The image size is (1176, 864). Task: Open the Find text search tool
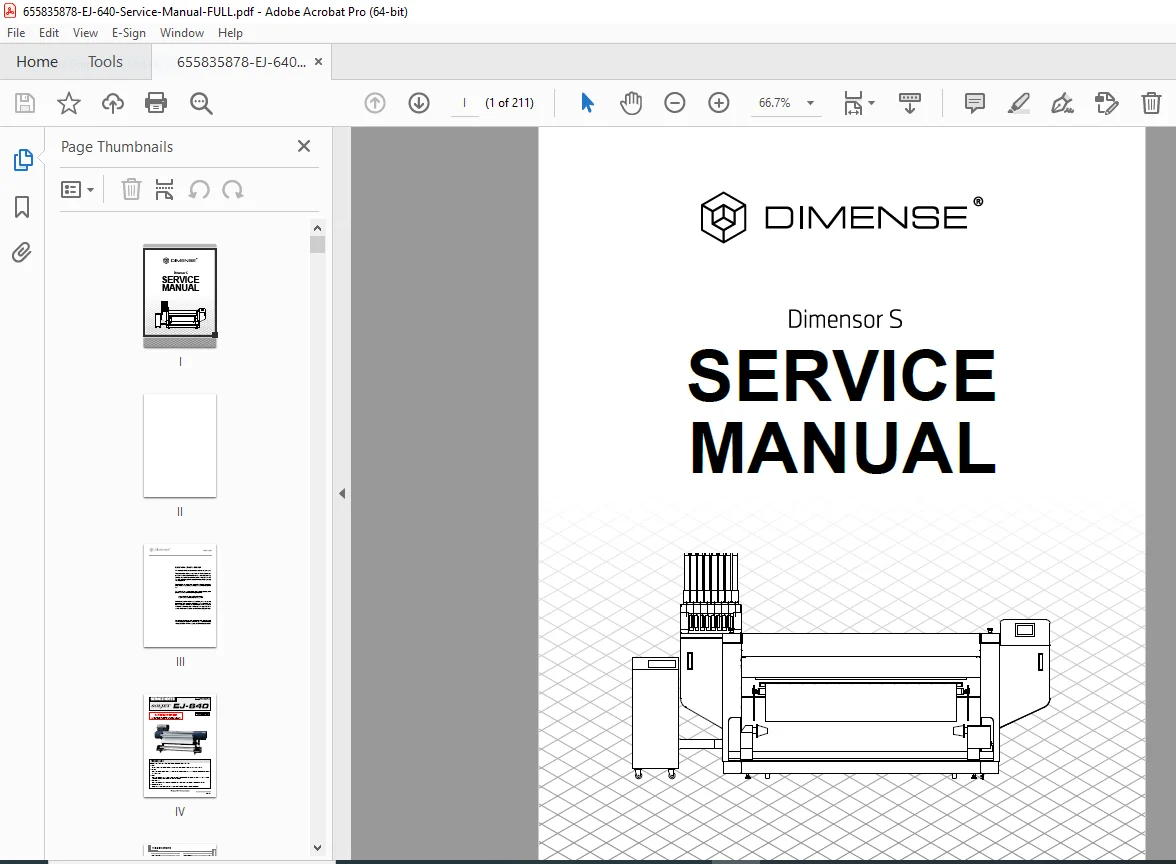pos(201,103)
